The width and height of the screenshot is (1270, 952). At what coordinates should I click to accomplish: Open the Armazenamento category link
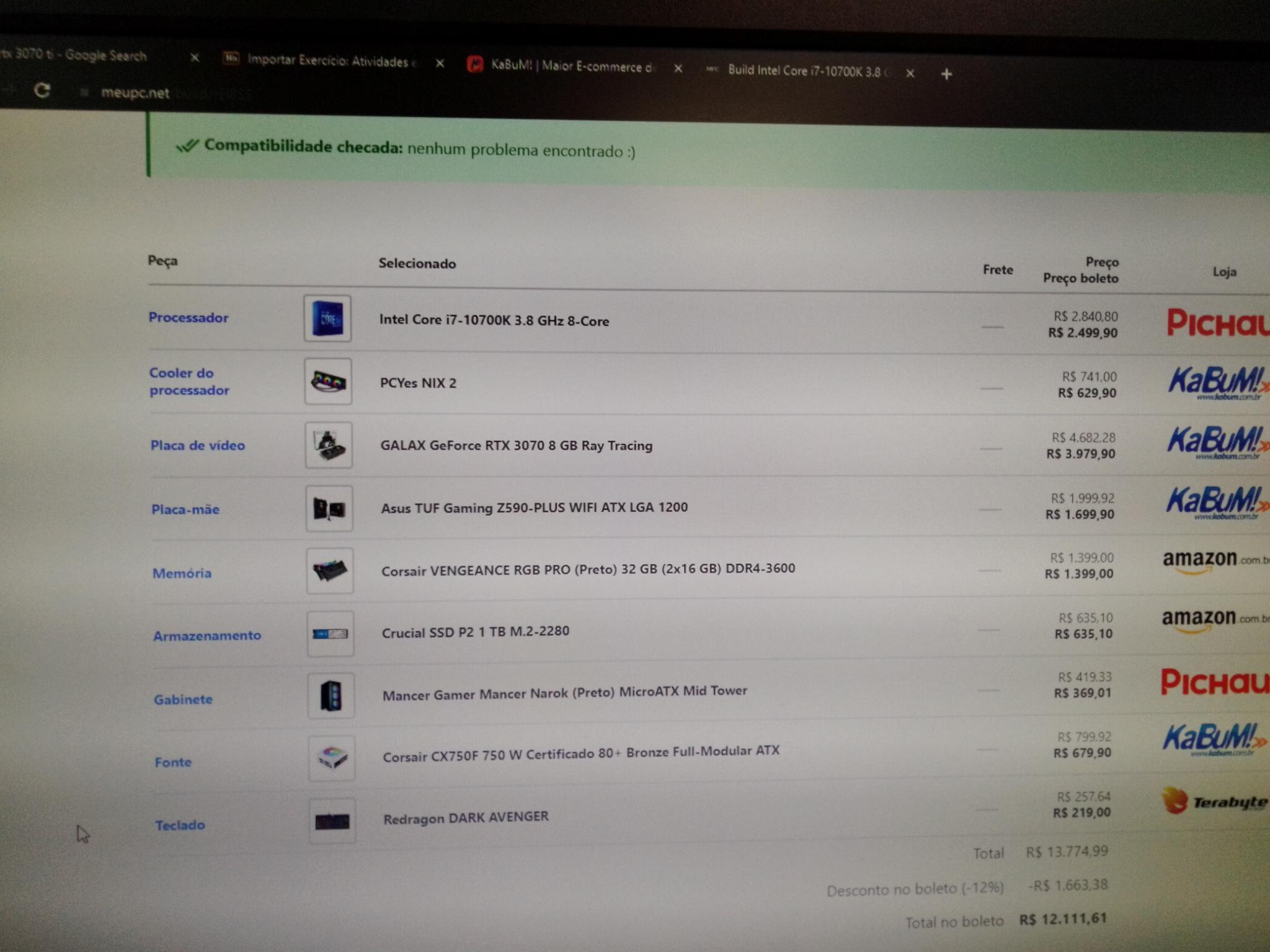[207, 636]
